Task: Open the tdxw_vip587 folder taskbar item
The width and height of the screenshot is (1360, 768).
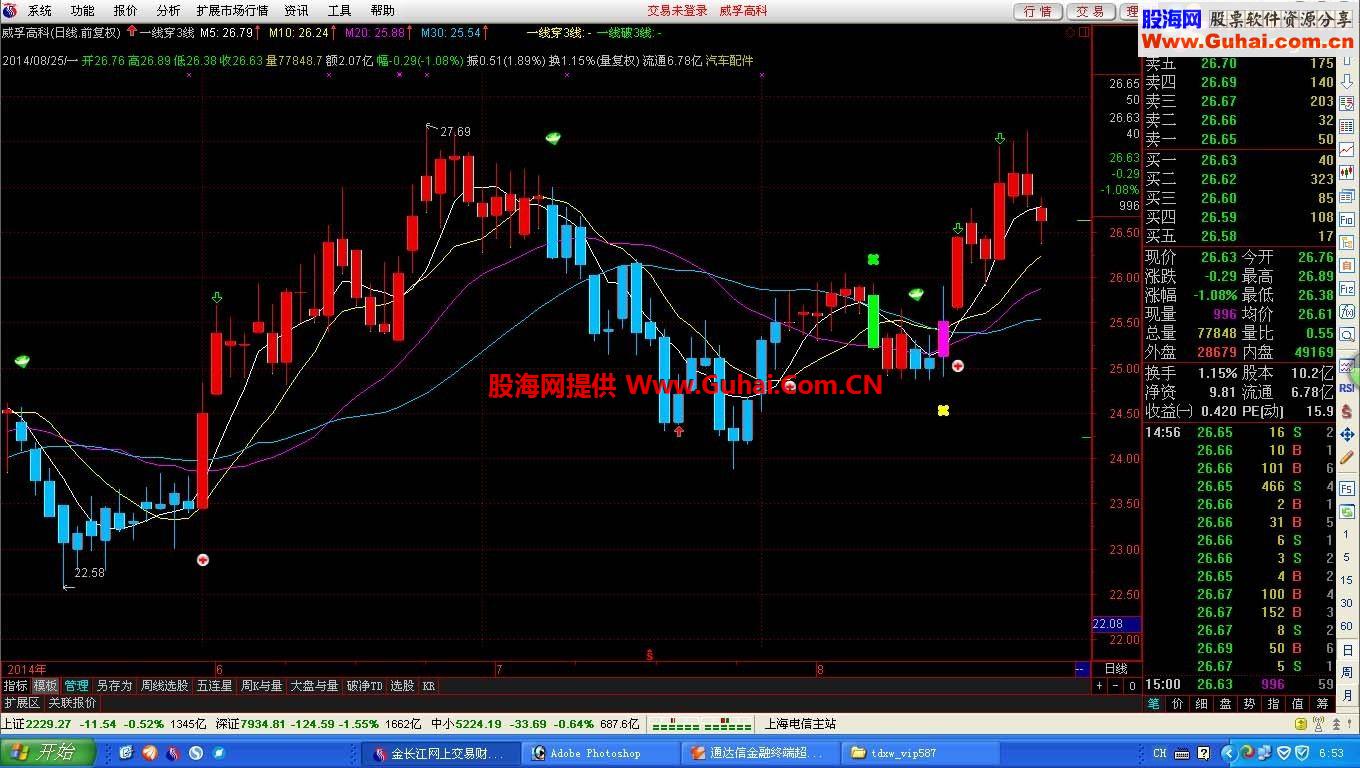Action: (919, 753)
